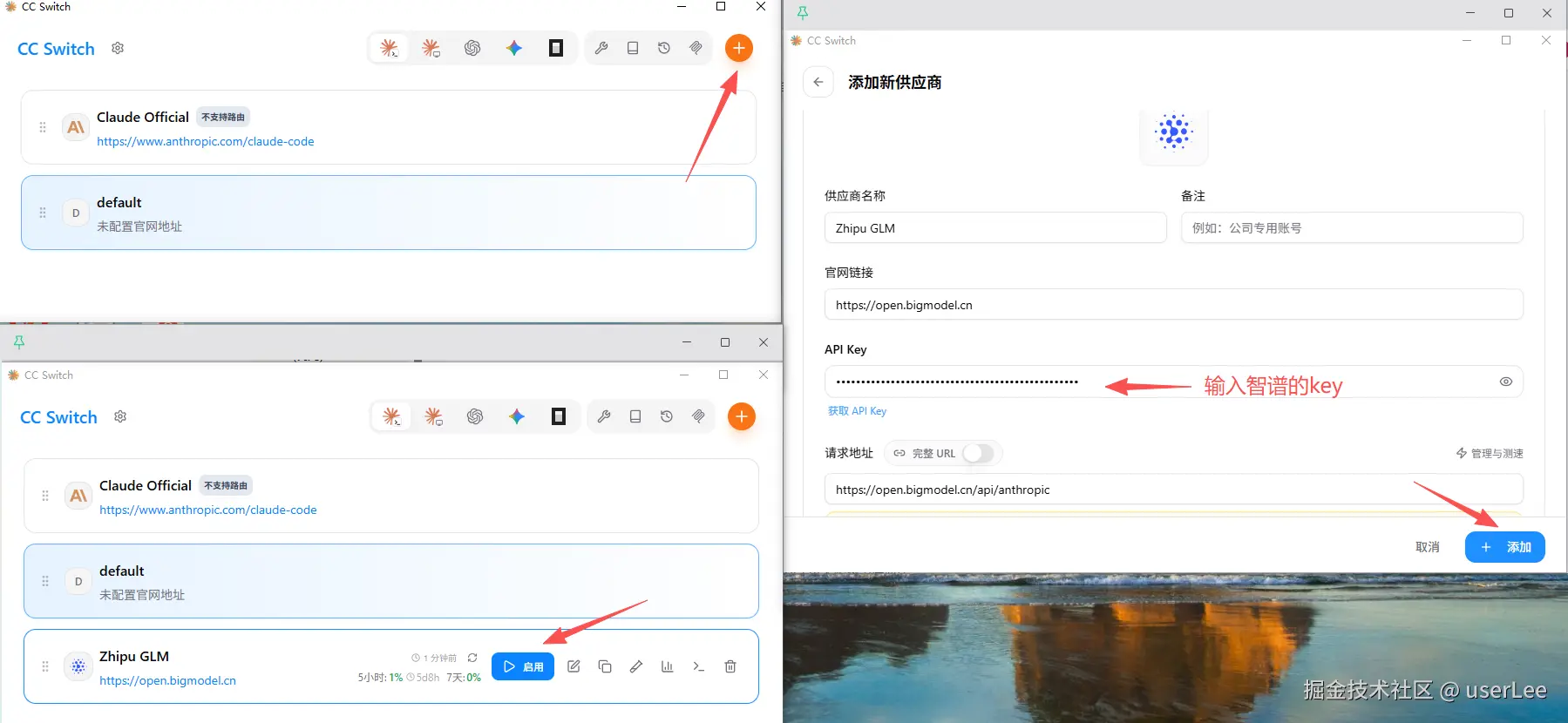Open anthropic.com claude-code link in lower window

pos(208,510)
